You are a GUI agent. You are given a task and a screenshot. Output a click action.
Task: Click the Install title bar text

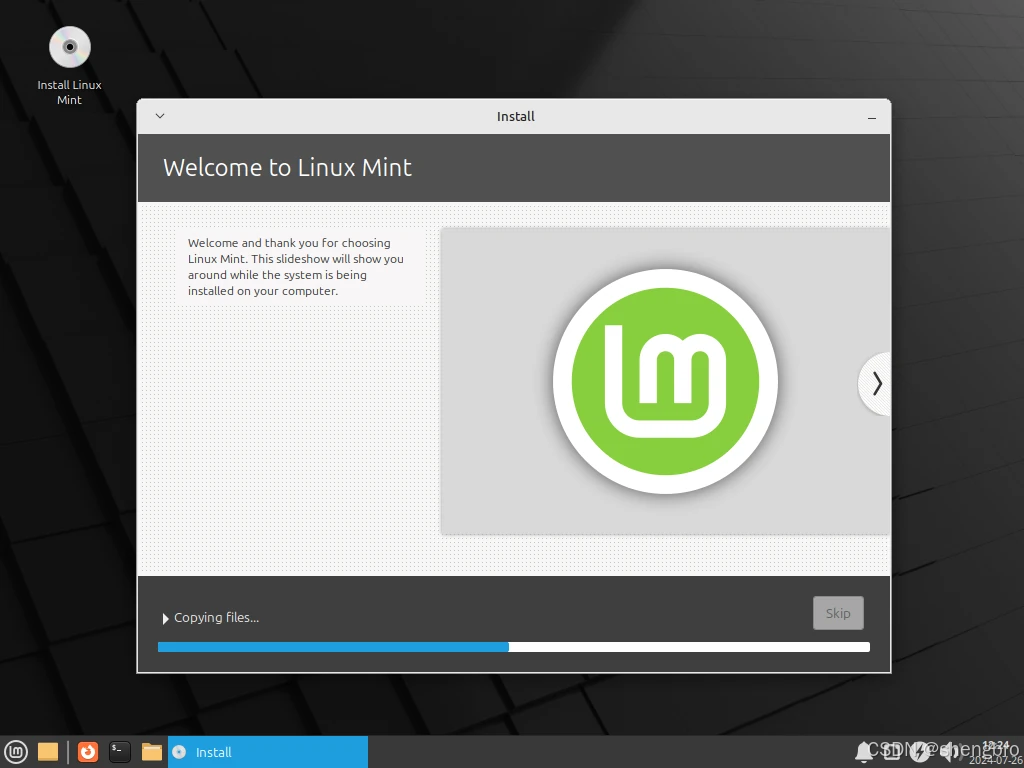click(x=515, y=116)
